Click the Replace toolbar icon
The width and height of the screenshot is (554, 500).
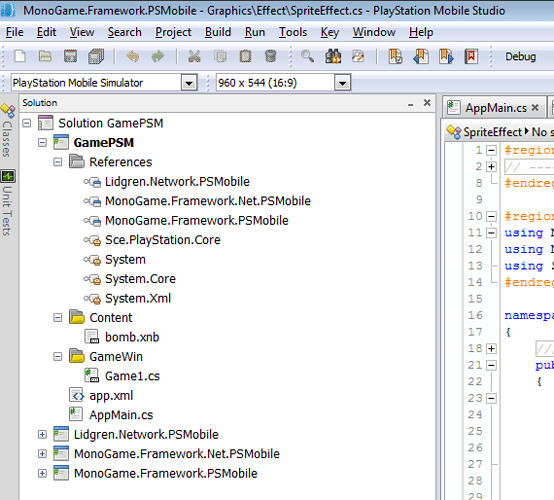pos(358,56)
